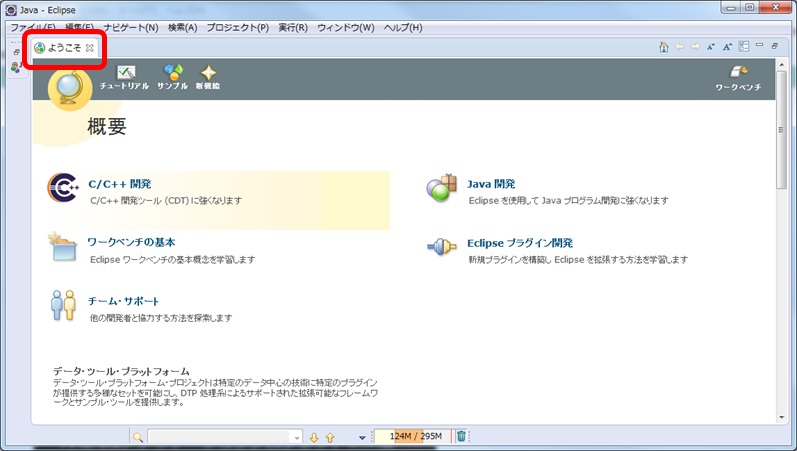The width and height of the screenshot is (797, 451).
Task: Click the Java 開発 spheres icon
Action: (x=441, y=188)
